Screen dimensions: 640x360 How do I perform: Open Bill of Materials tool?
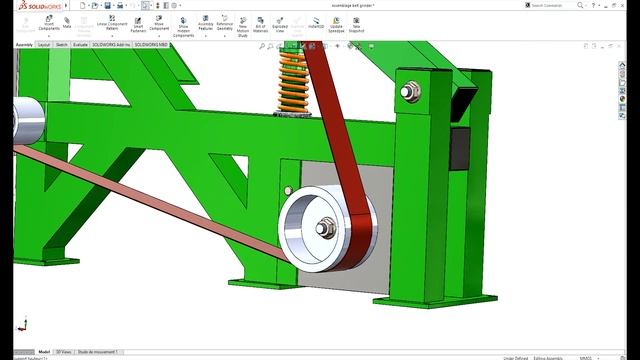pos(260,24)
